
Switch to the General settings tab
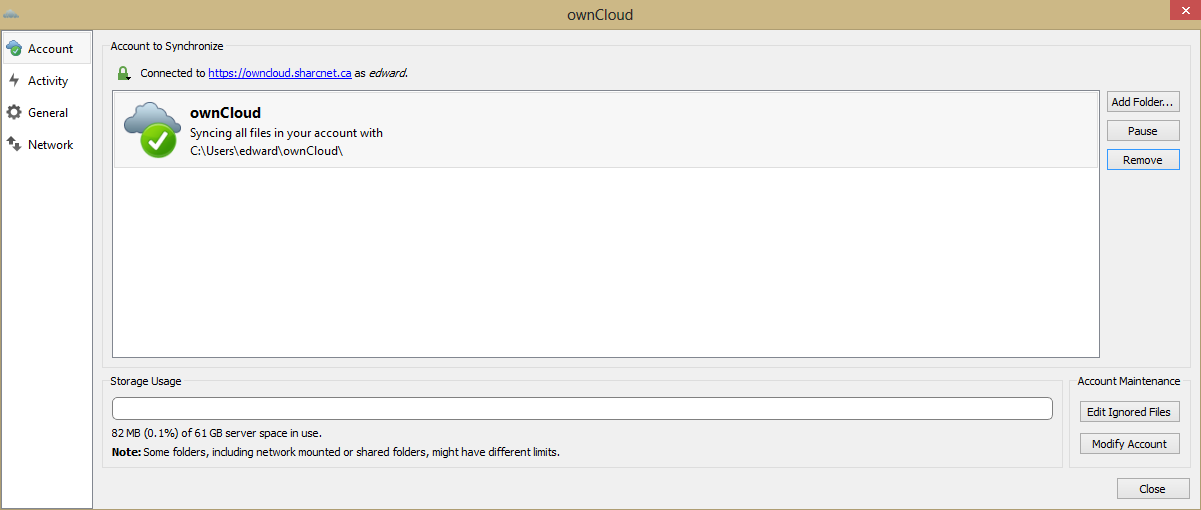48,113
